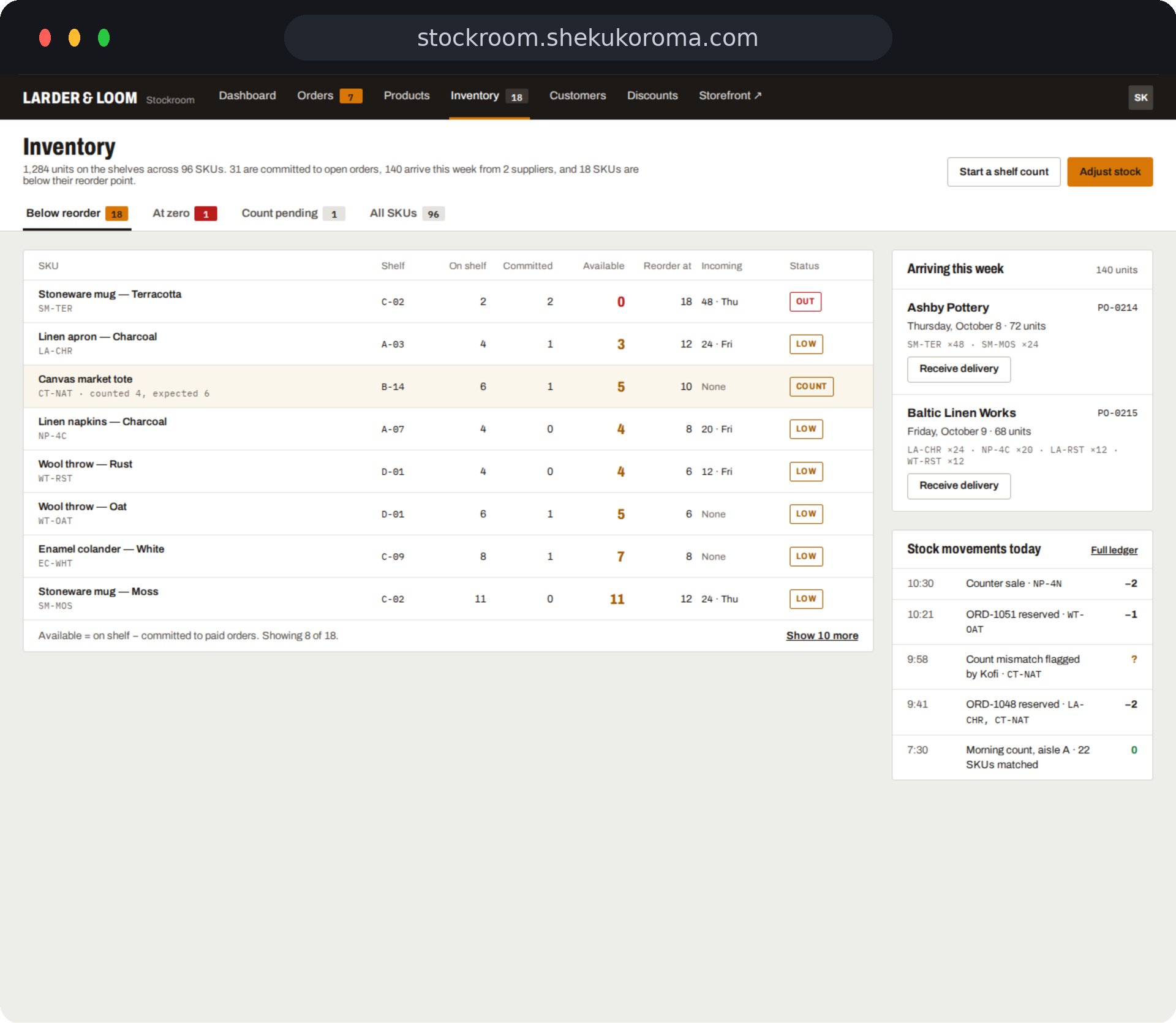Open the Dashboard nav item
The image size is (1176, 1023).
tap(247, 96)
